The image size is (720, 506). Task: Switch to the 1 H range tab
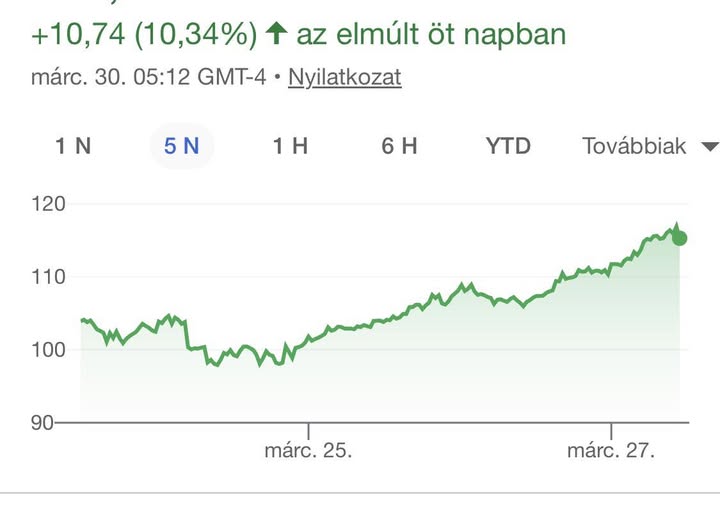pos(290,146)
